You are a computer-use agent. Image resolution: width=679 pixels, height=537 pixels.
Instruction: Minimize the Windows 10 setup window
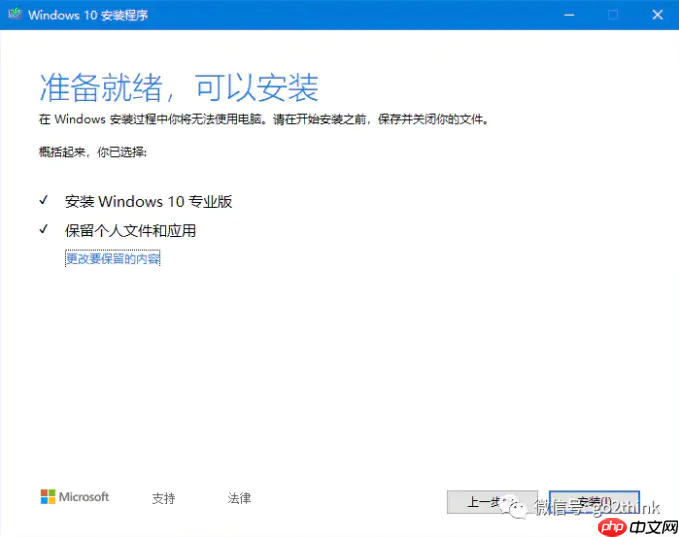tap(569, 15)
